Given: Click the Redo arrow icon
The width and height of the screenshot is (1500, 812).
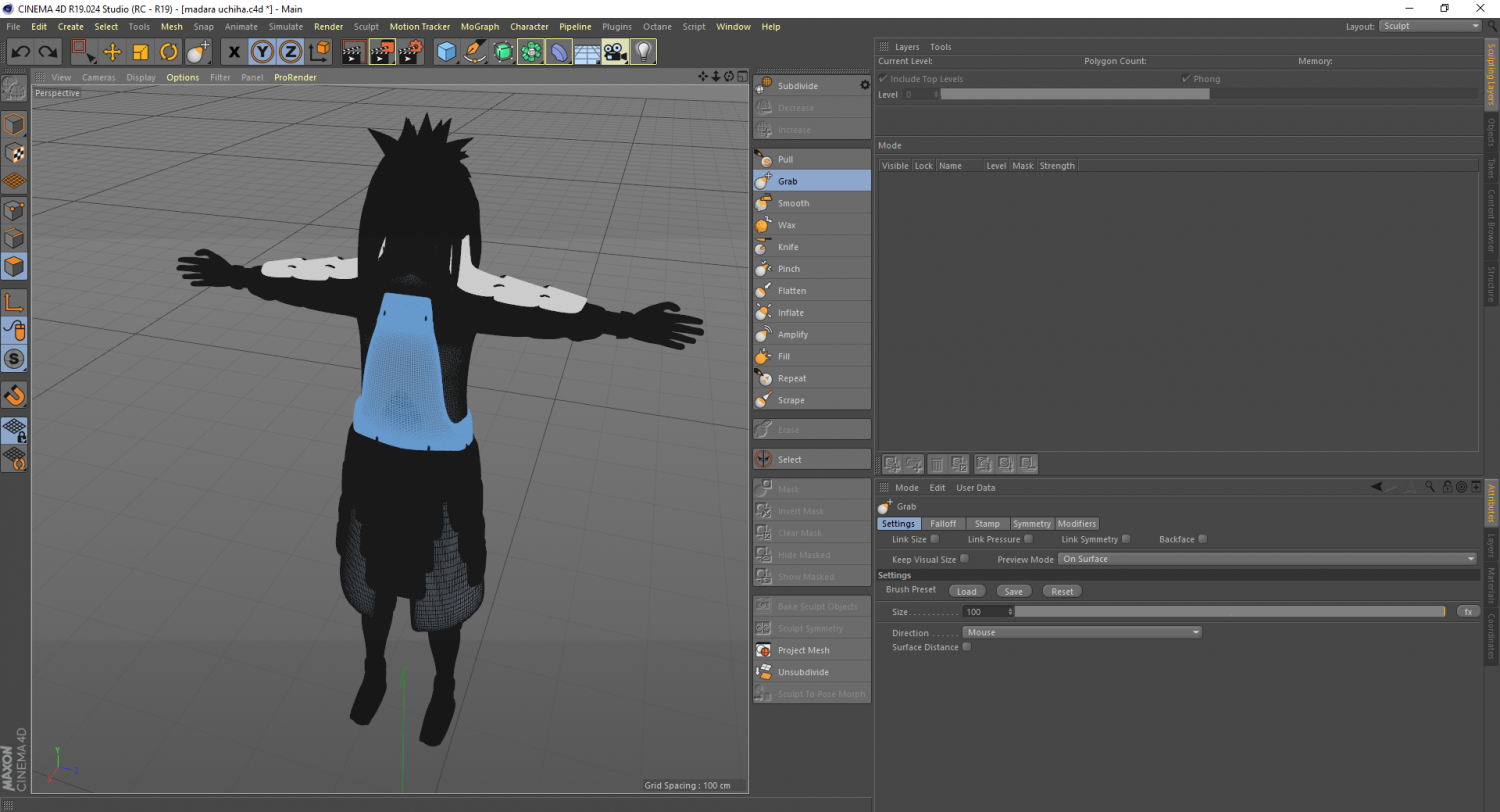Looking at the screenshot, I should coord(48,52).
